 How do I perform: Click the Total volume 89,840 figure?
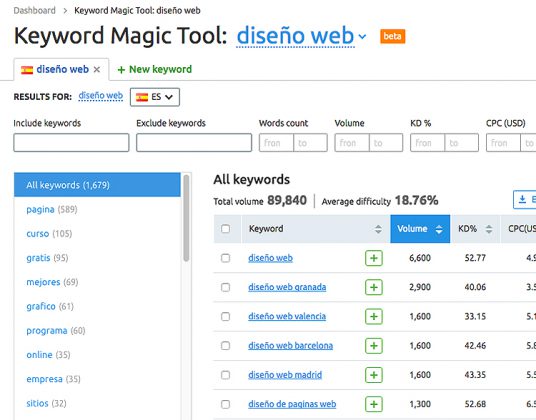(287, 200)
